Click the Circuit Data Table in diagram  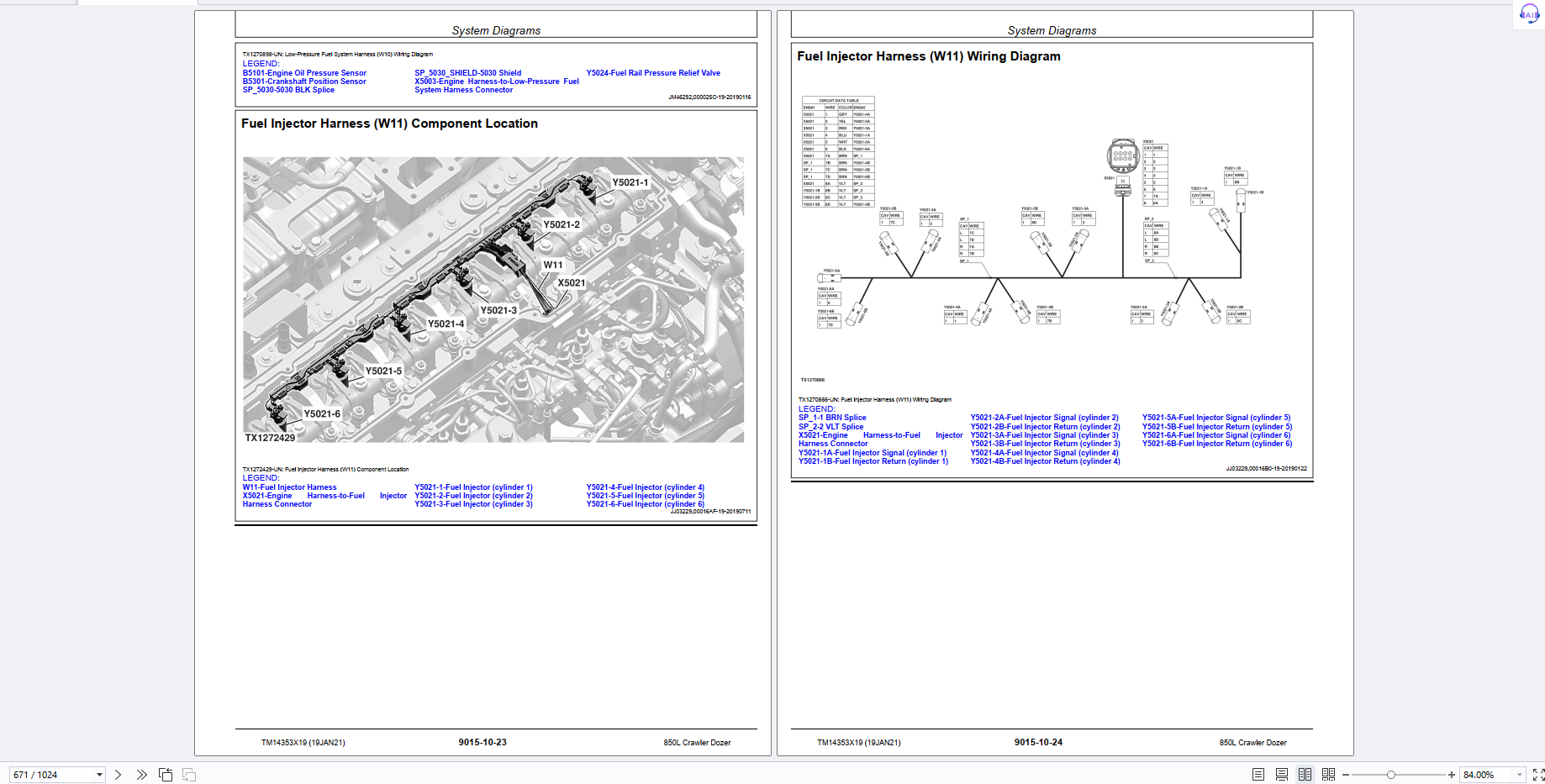point(838,152)
